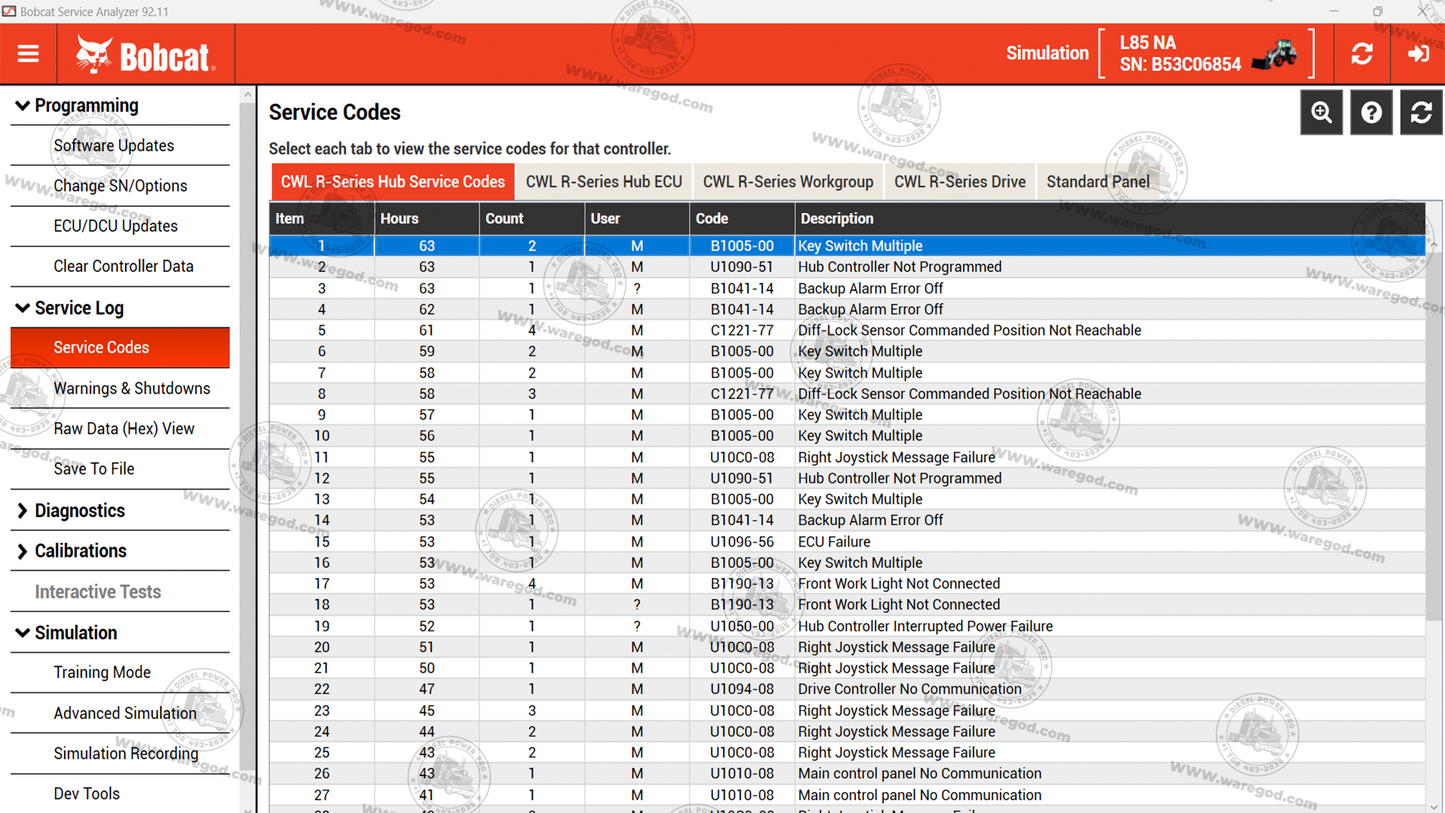The image size is (1445, 813).
Task: Click the table scrollbar up arrow
Action: [1435, 244]
